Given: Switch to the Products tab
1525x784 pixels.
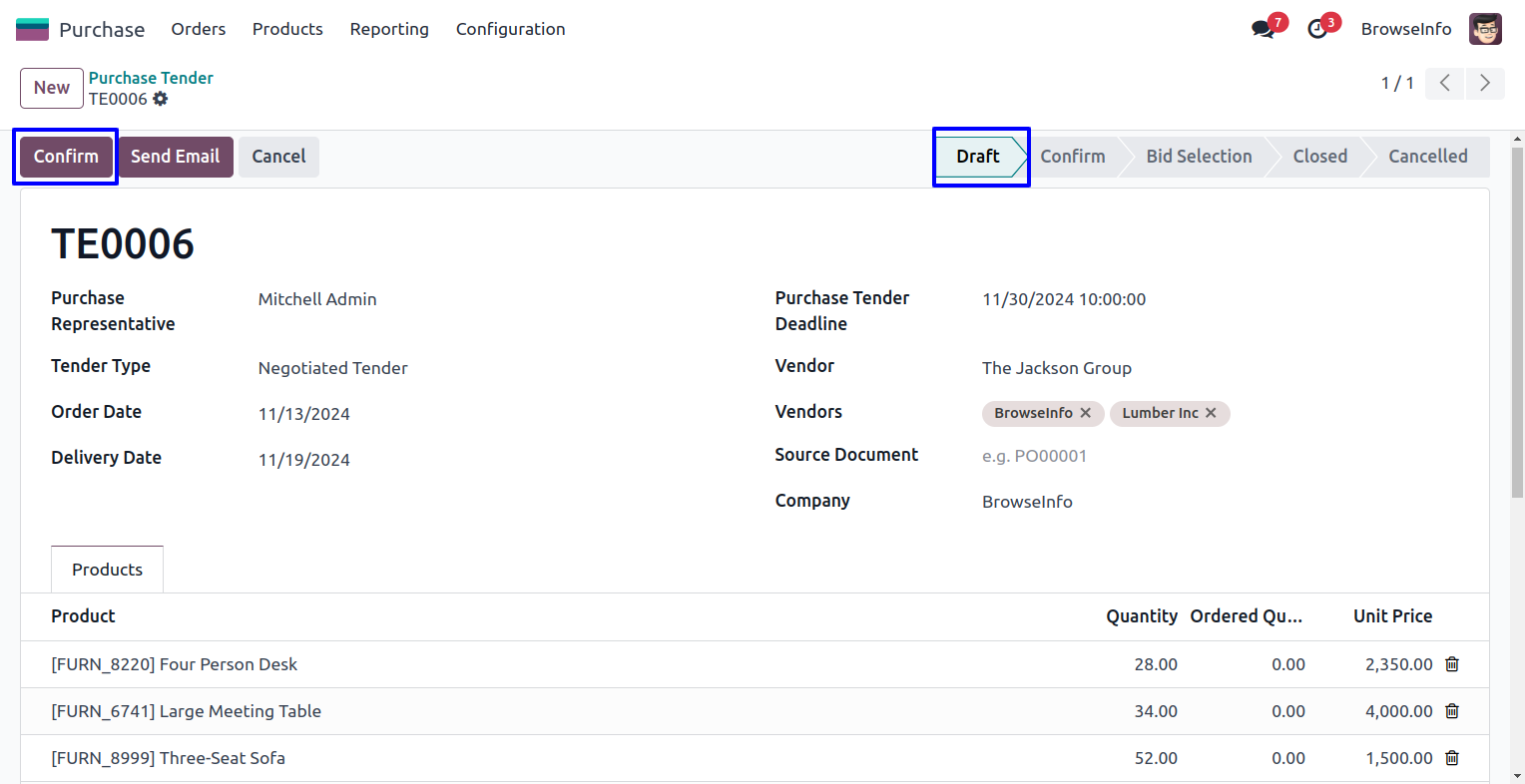Looking at the screenshot, I should coord(107,570).
